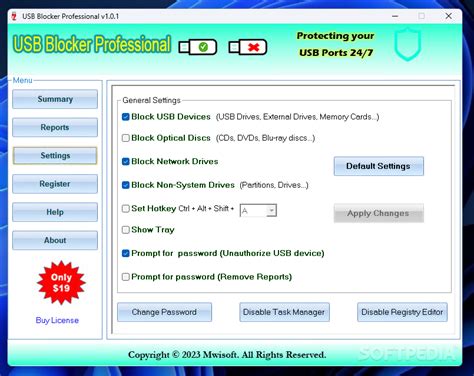Image resolution: width=474 pixels, height=376 pixels.
Task: Follow the Buy License link
Action: 57,320
